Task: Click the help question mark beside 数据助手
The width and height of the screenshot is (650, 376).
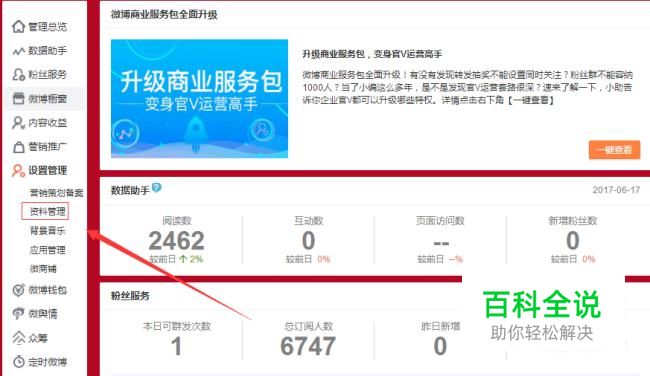Action: (156, 188)
